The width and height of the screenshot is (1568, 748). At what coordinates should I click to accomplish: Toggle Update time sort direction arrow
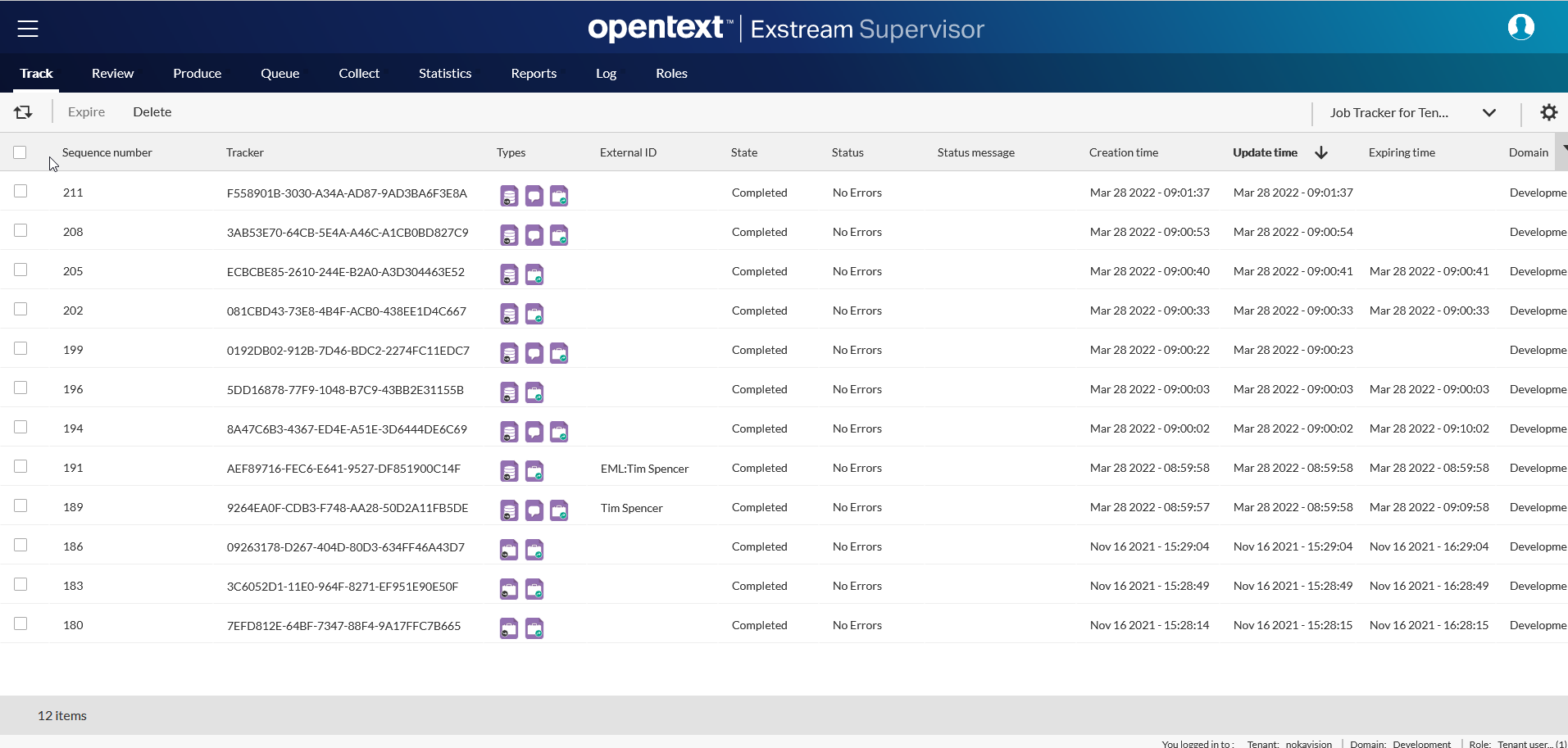[x=1321, y=152]
